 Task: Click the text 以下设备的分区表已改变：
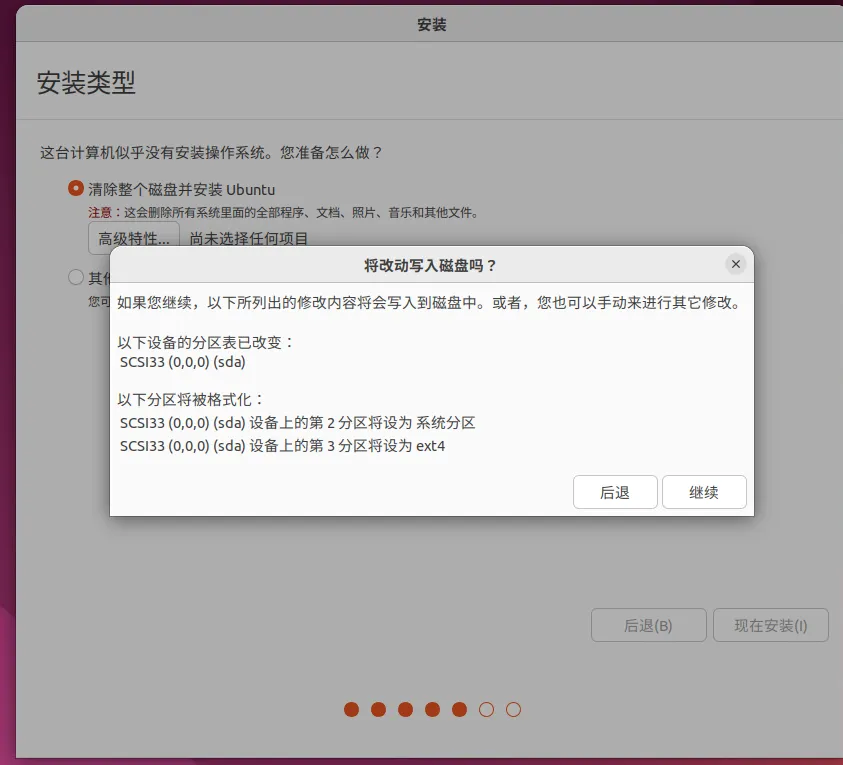point(206,342)
